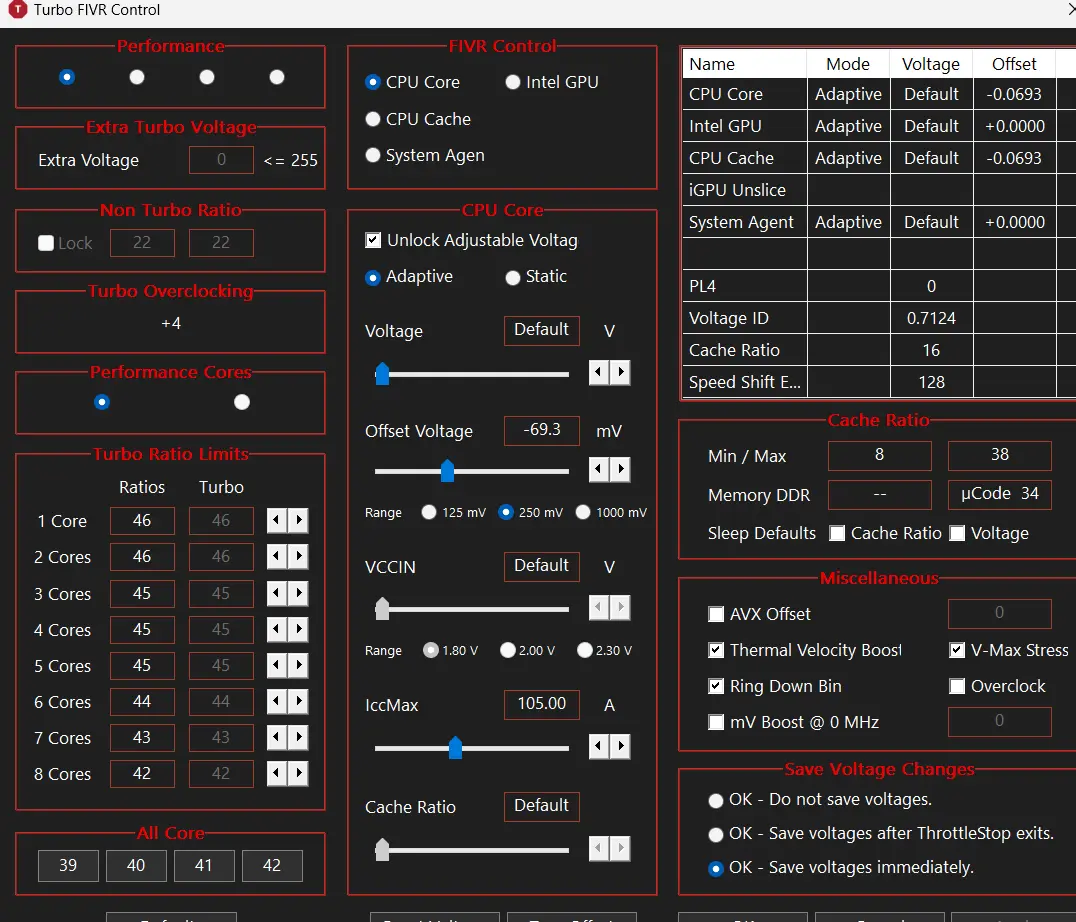Increase the 8 Cores turbo ratio with right arrow
Screen dimensions: 1076x922
pyautogui.click(x=299, y=773)
